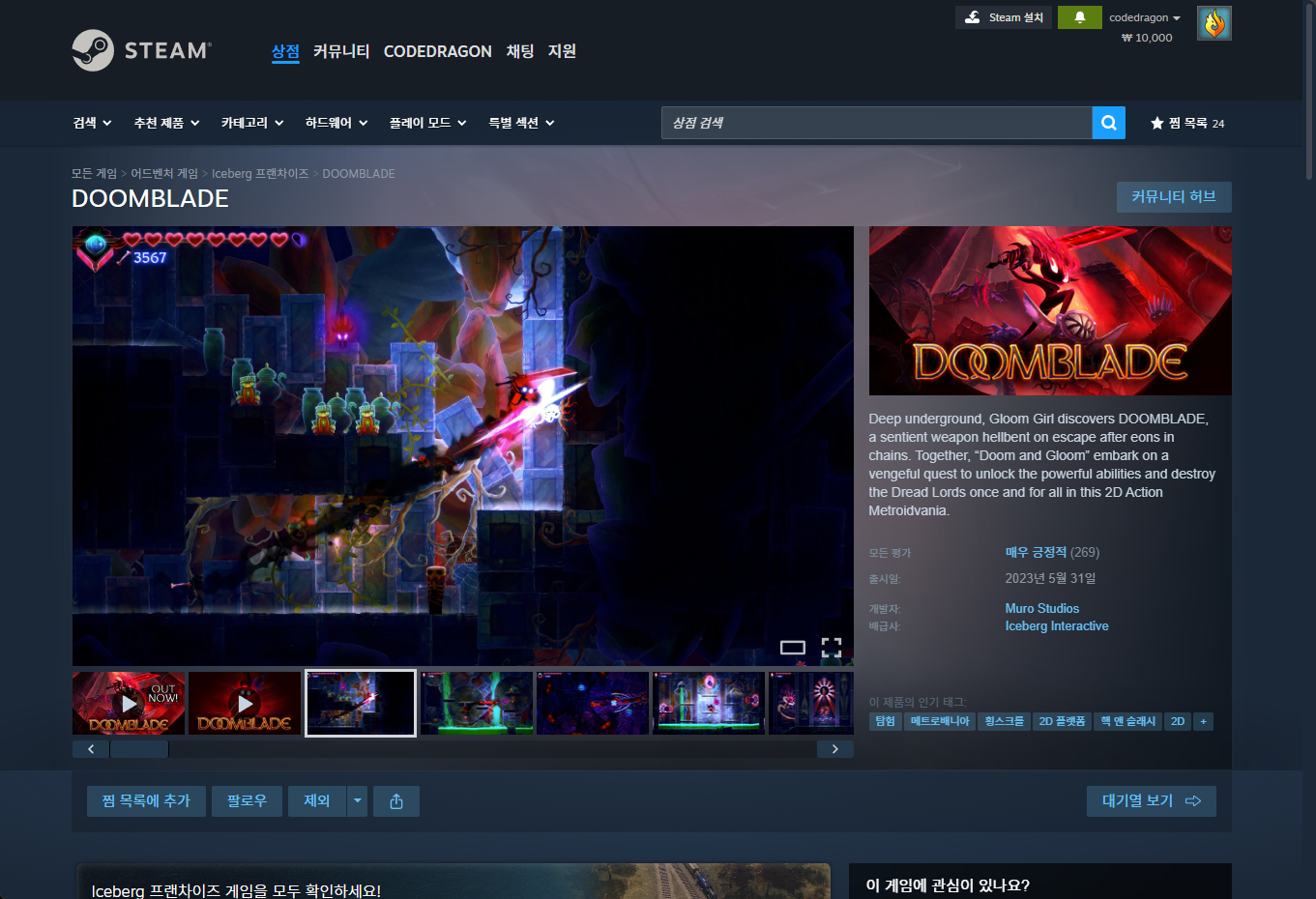Screen dimensions: 1316x899
Task: Play the second DOOMBLADE trailer thumbnail
Action: coord(245,704)
